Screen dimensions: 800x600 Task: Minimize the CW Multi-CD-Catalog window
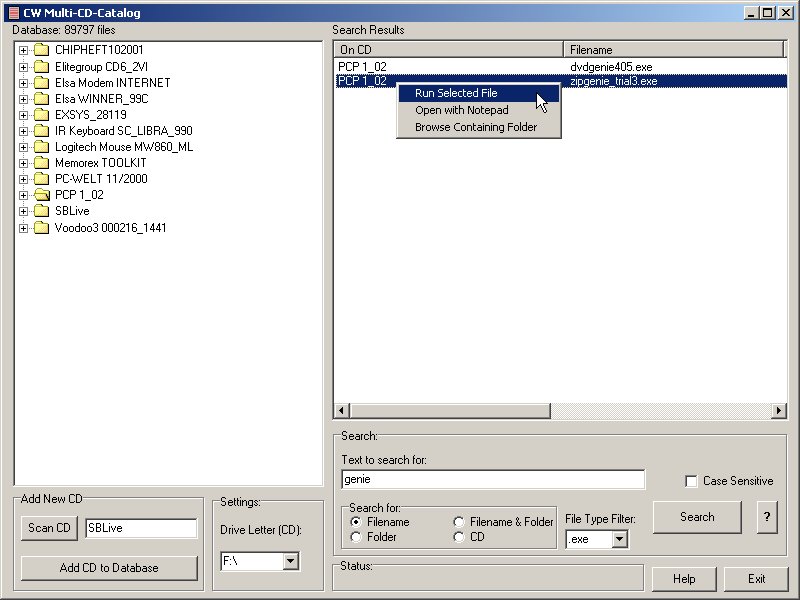pyautogui.click(x=752, y=13)
